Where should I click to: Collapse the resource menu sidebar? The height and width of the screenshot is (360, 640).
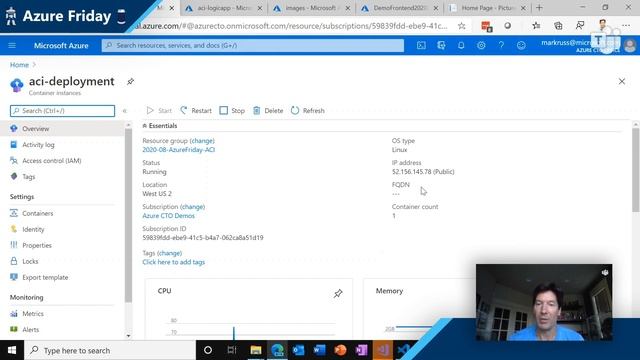pyautogui.click(x=124, y=111)
